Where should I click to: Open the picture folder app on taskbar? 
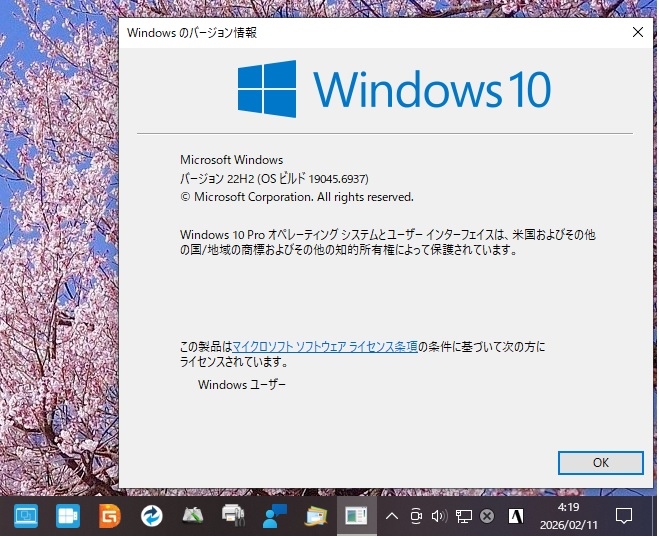coord(316,517)
